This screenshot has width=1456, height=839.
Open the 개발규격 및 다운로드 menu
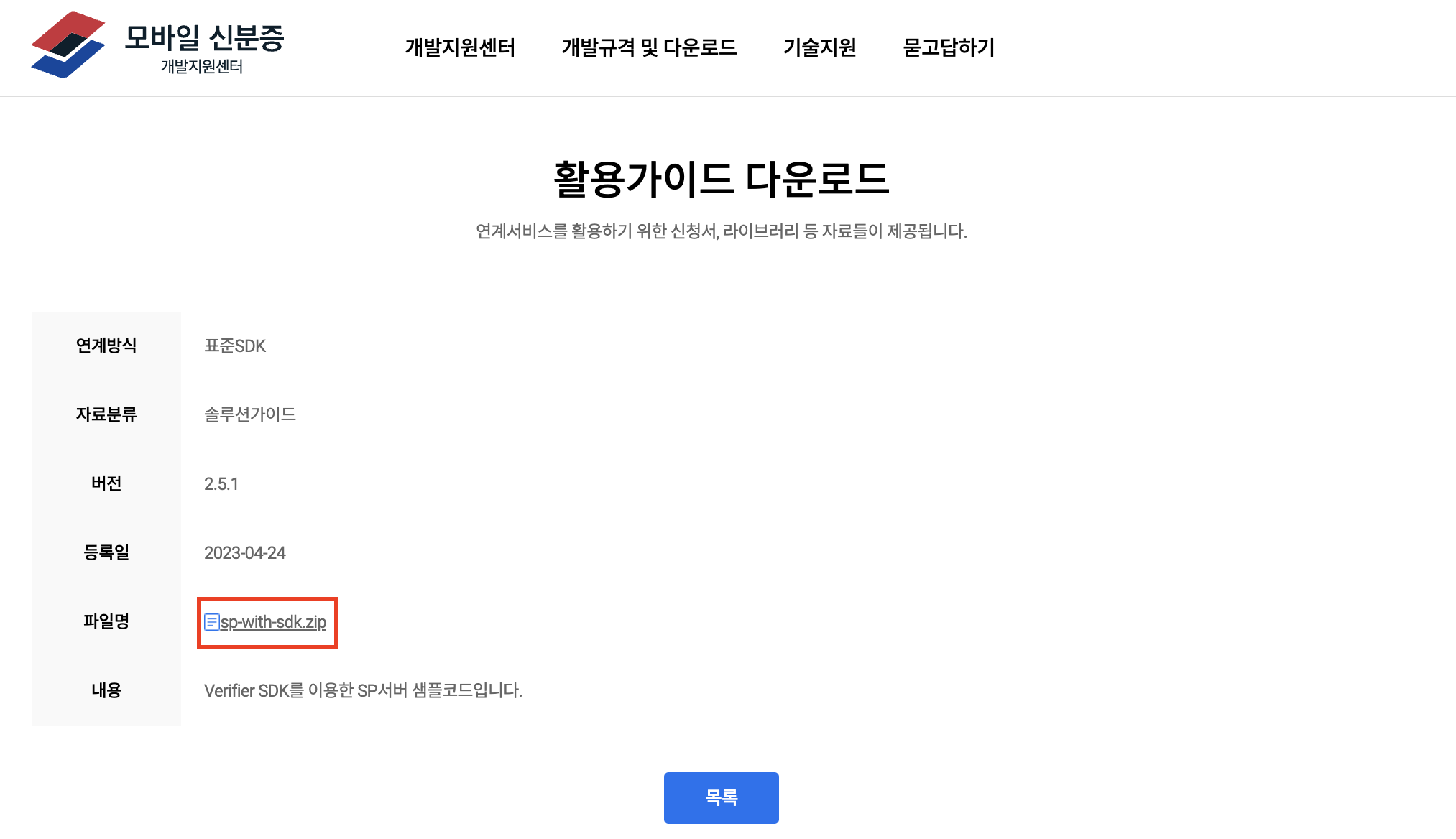click(x=649, y=47)
